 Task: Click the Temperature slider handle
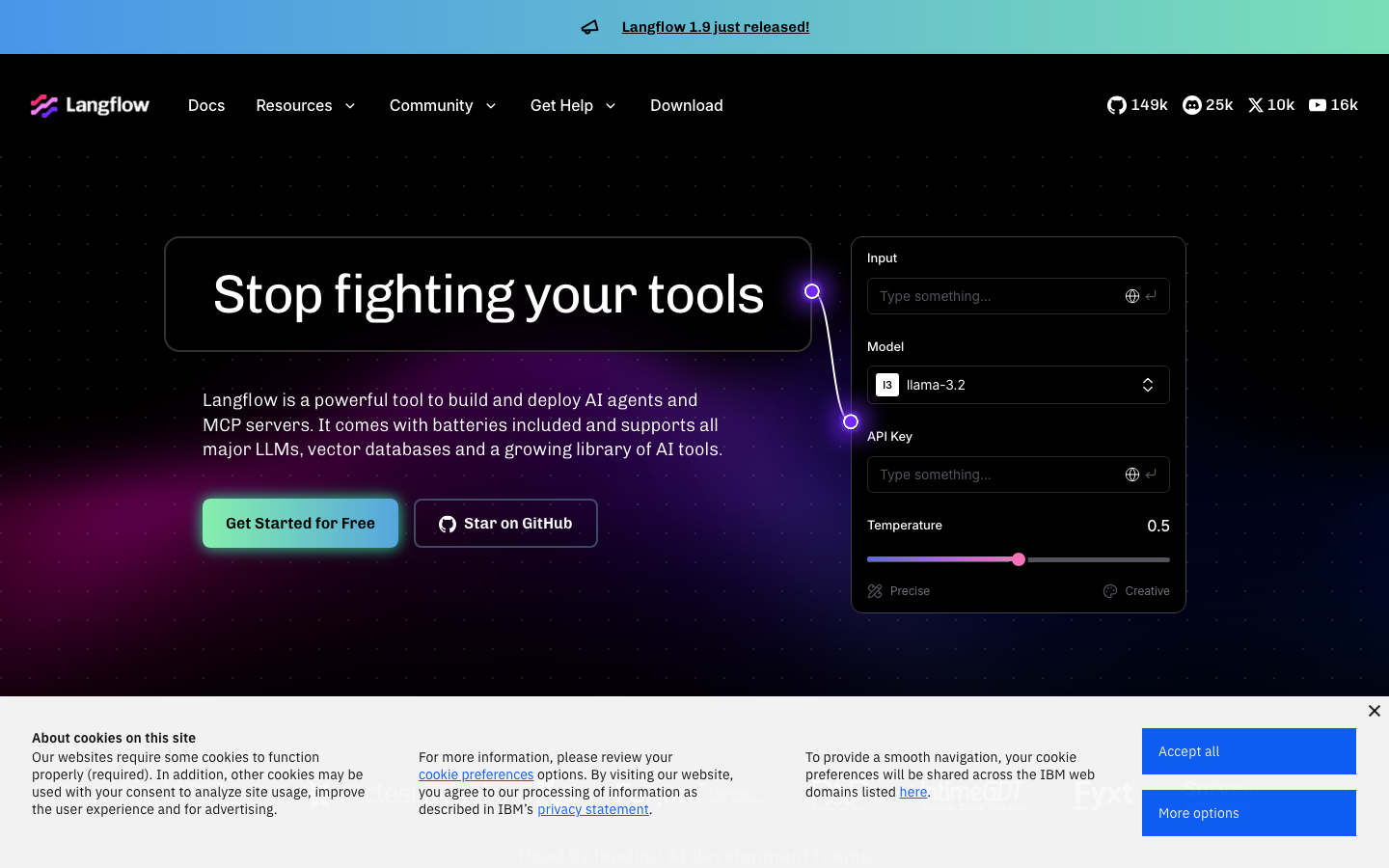coord(1019,559)
